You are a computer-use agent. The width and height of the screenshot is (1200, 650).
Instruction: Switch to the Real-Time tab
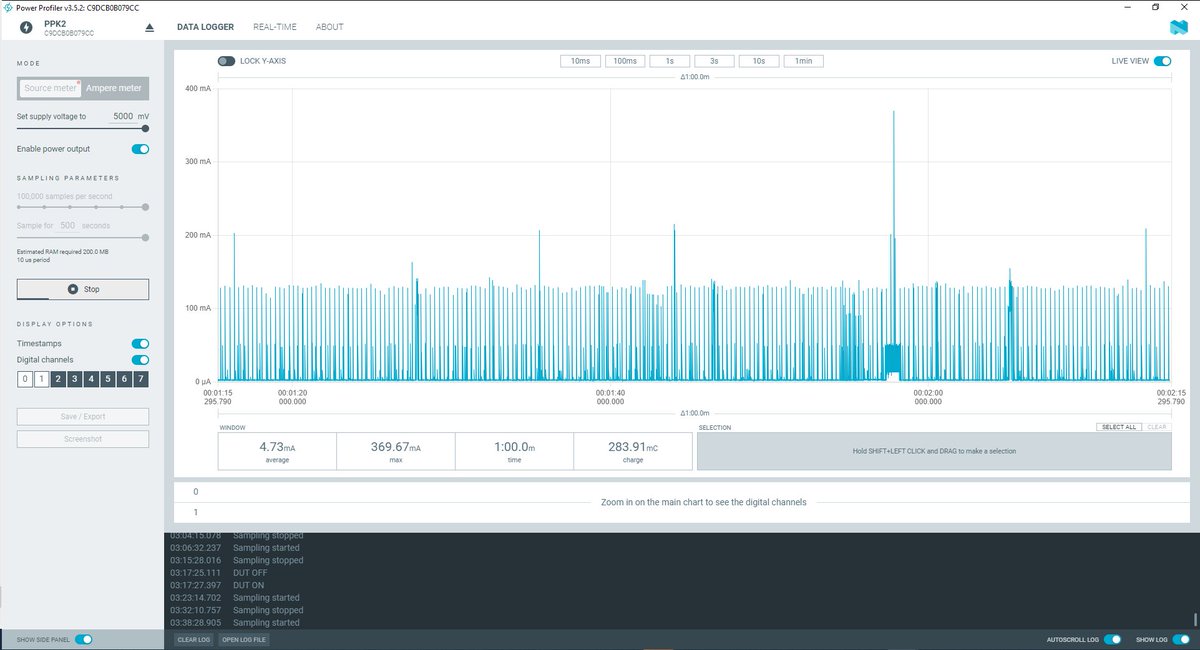tap(275, 27)
